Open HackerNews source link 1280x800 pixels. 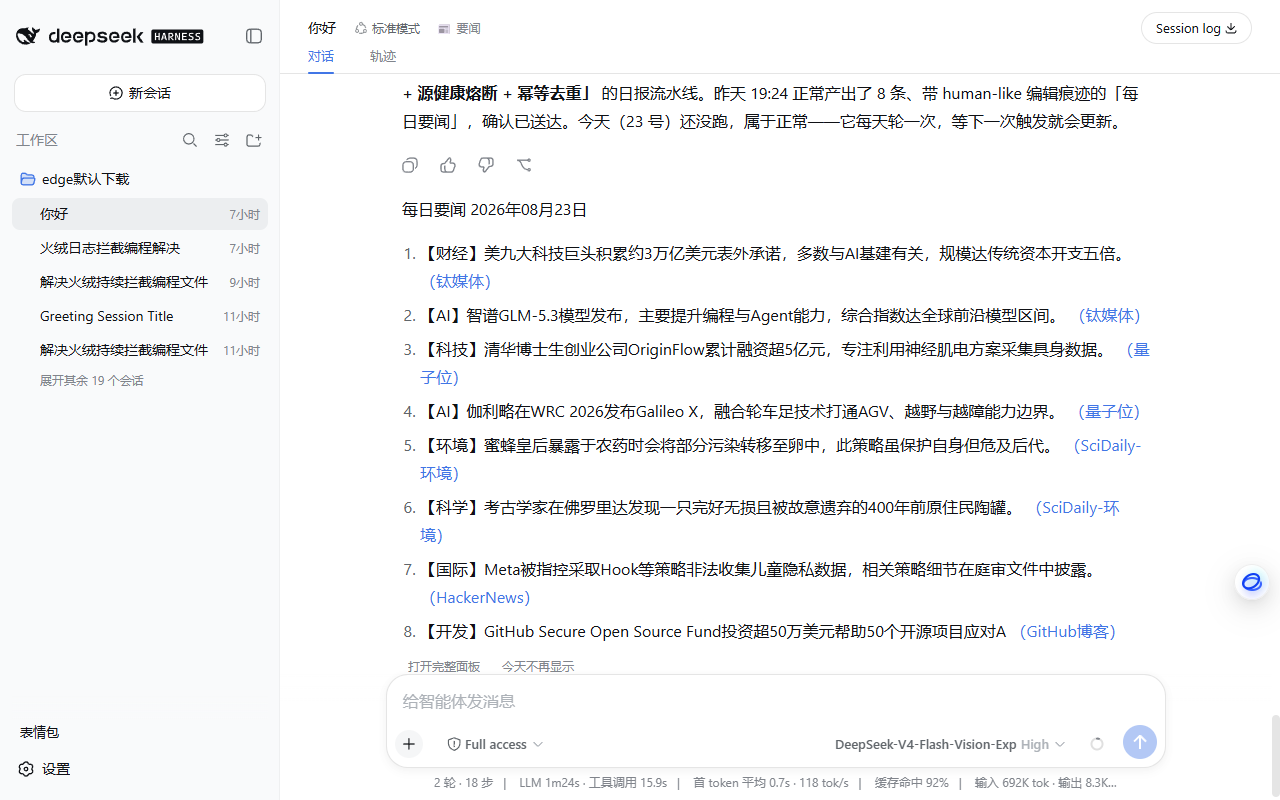(x=480, y=597)
